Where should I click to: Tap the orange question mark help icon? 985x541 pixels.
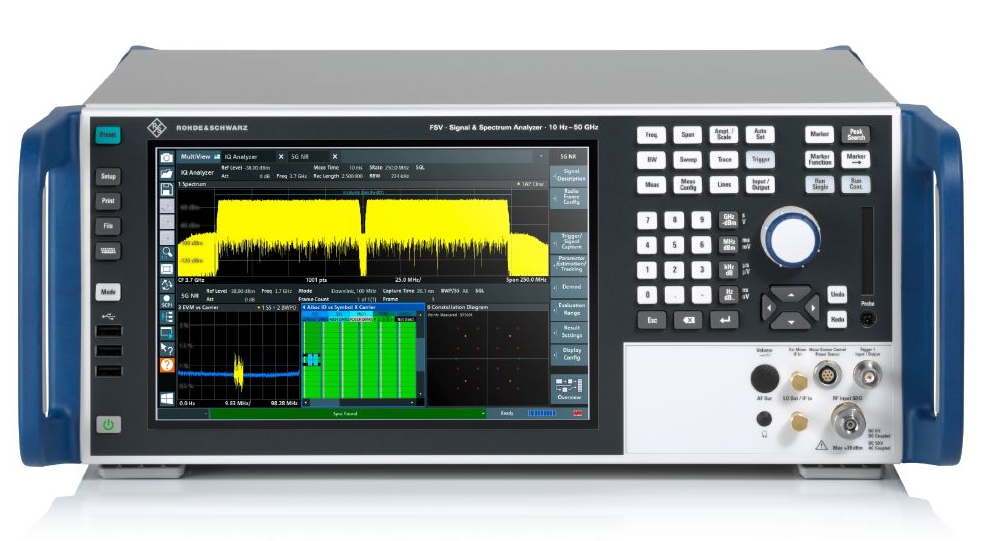coord(166,364)
